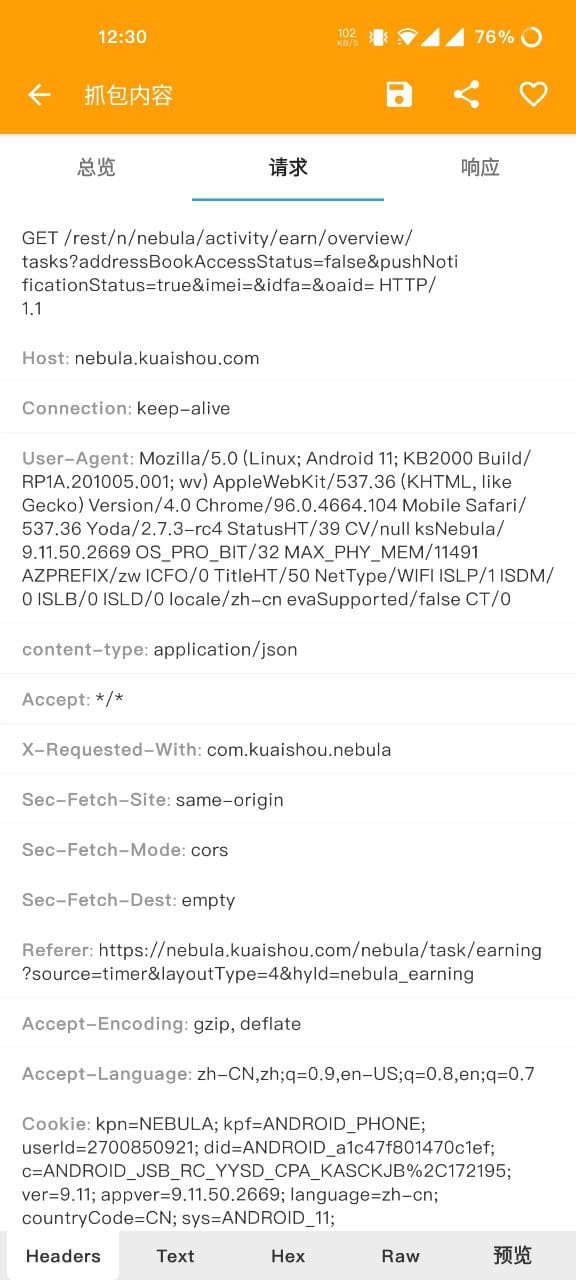The image size is (576, 1280).
Task: Open the Raw view
Action: coord(400,1256)
